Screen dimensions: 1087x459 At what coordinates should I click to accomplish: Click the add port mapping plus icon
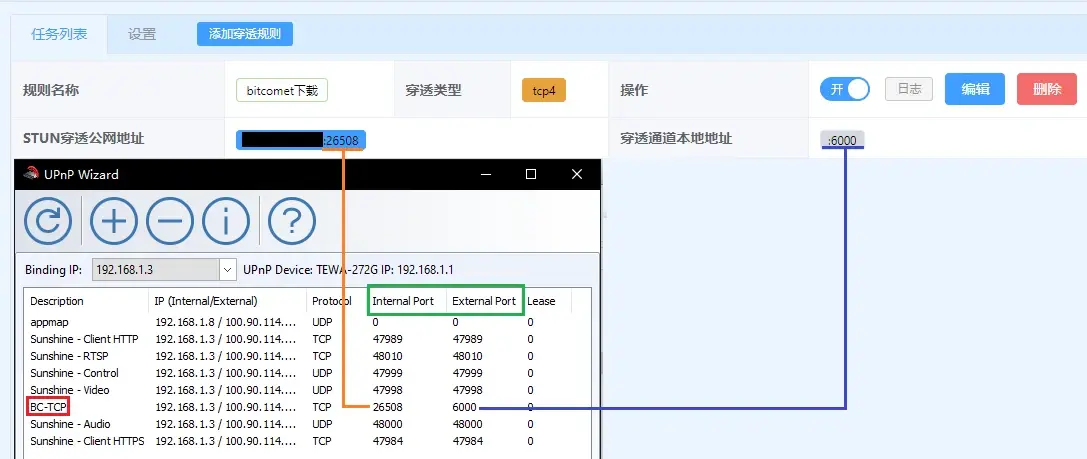(114, 221)
